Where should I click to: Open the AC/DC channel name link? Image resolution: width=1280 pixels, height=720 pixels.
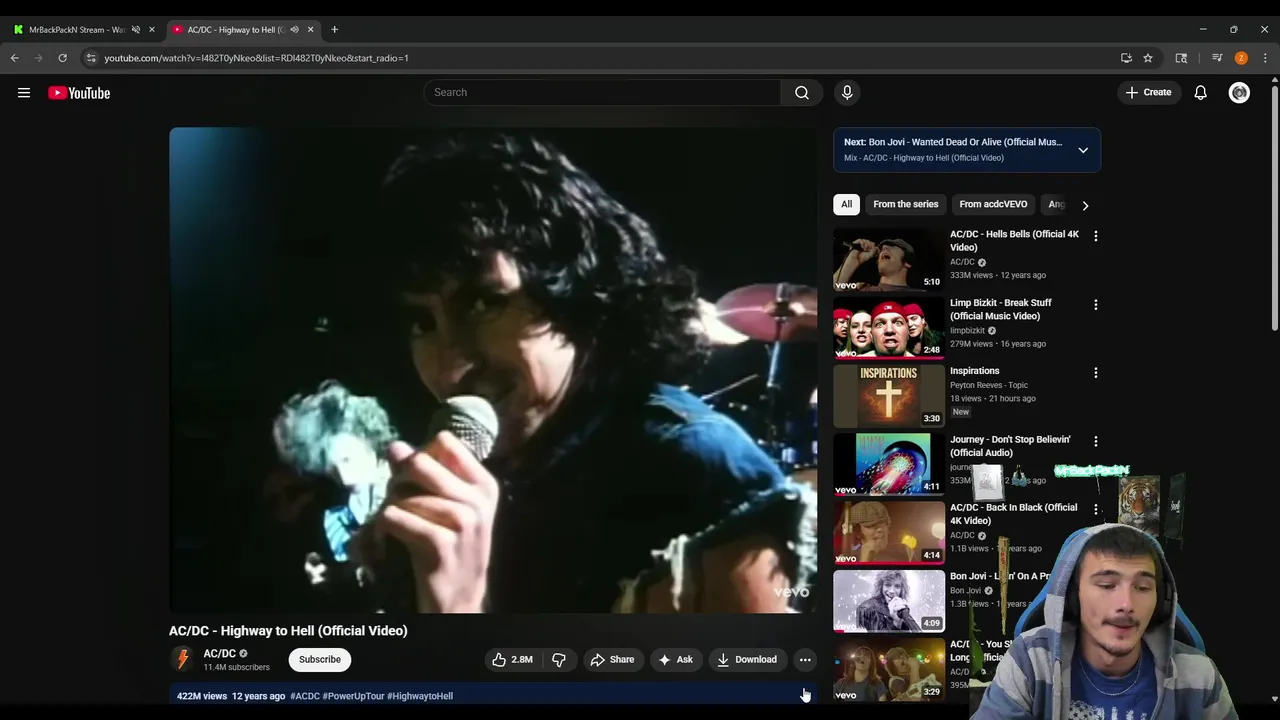[x=220, y=653]
